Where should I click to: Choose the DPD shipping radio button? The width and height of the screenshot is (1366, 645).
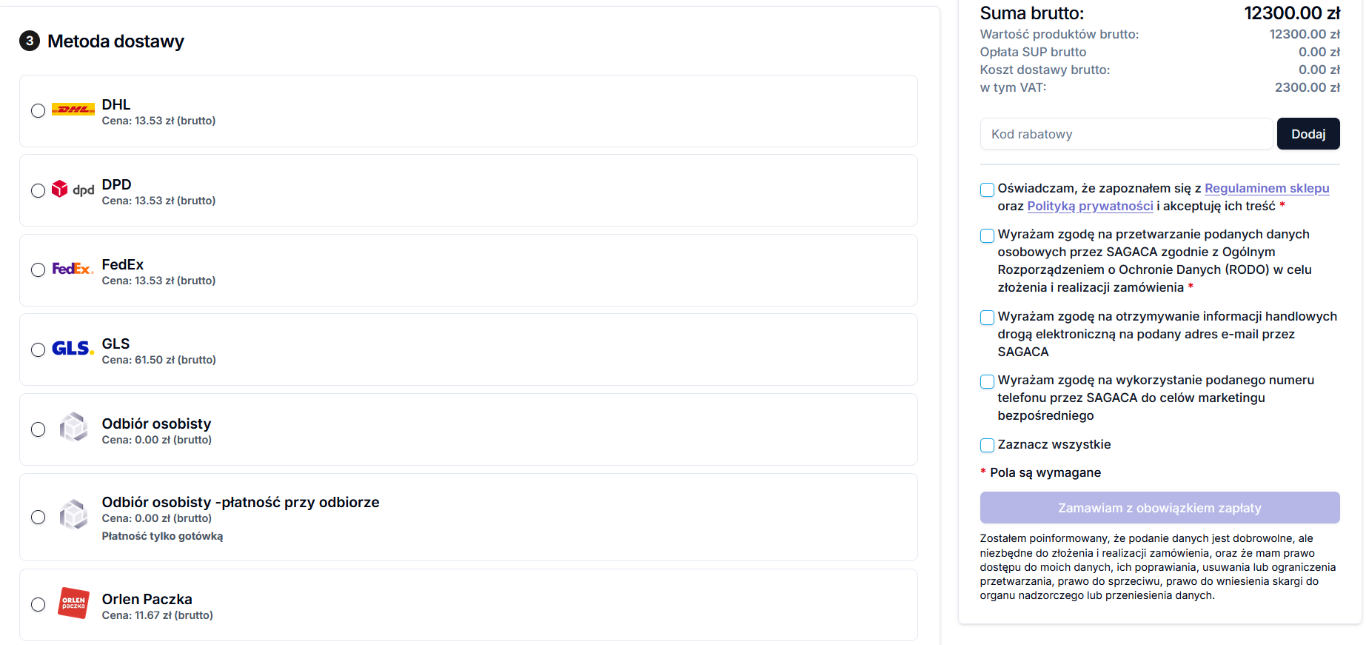click(38, 191)
